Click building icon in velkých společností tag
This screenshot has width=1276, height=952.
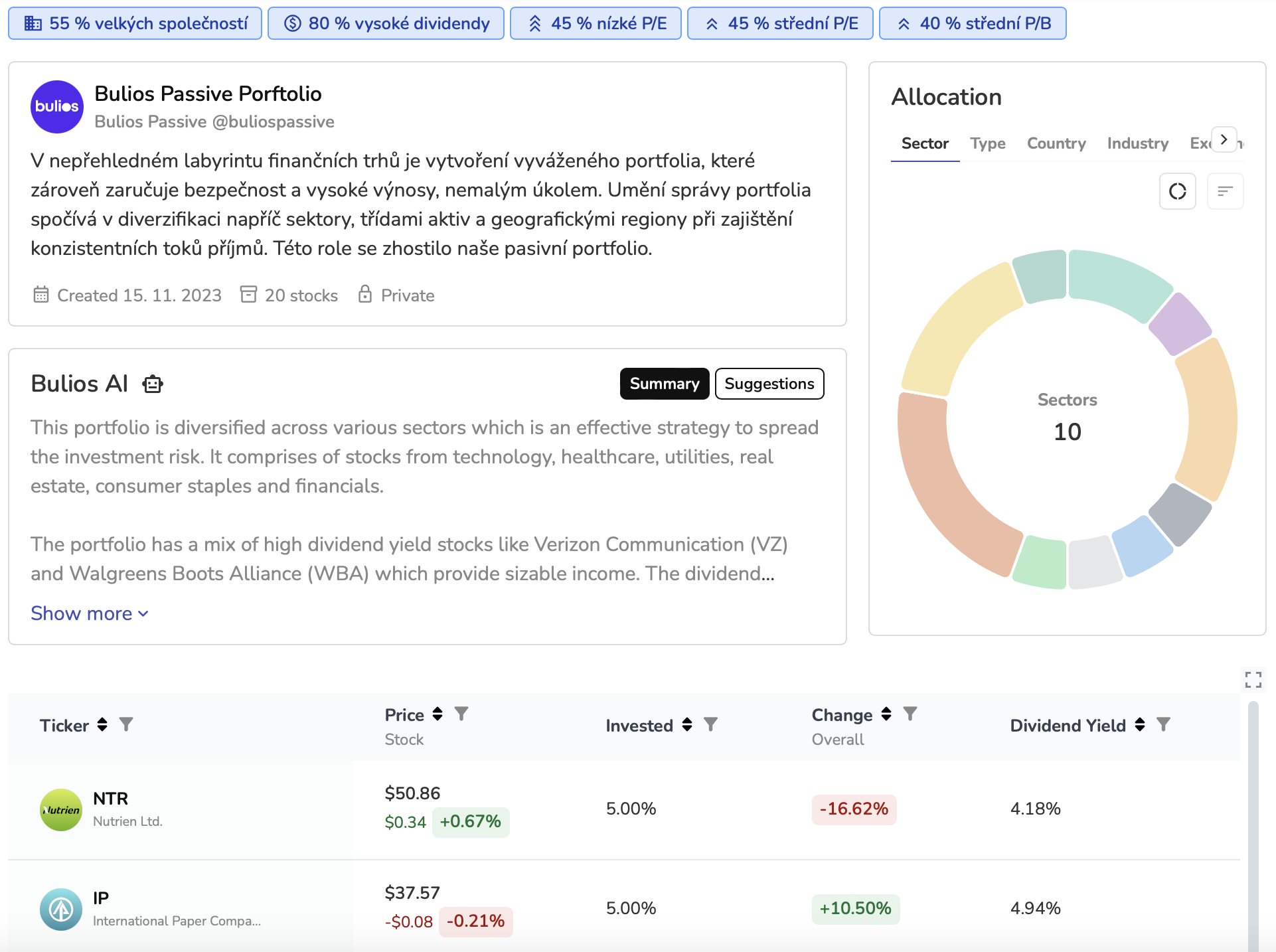[33, 23]
